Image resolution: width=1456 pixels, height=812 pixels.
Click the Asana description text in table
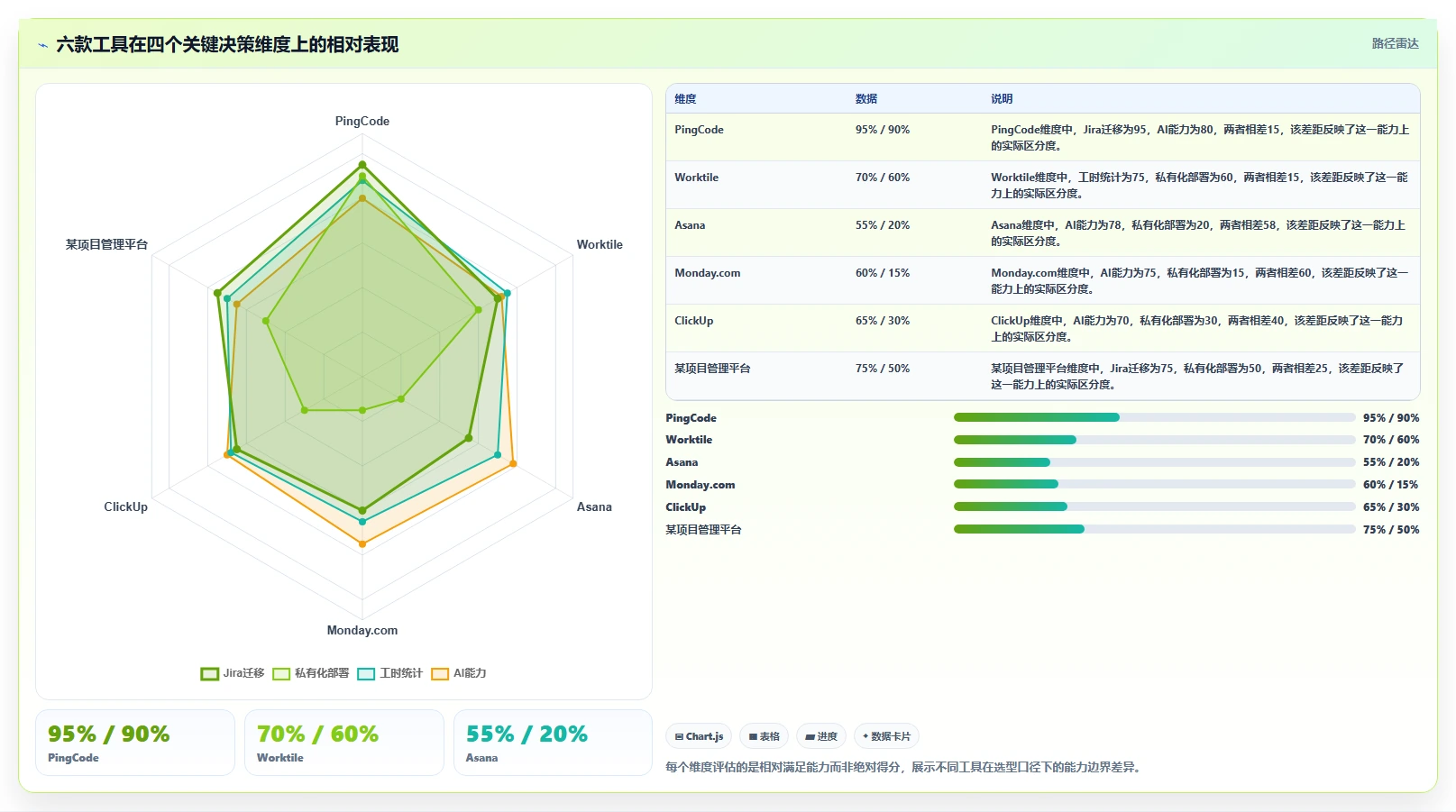(x=1198, y=233)
